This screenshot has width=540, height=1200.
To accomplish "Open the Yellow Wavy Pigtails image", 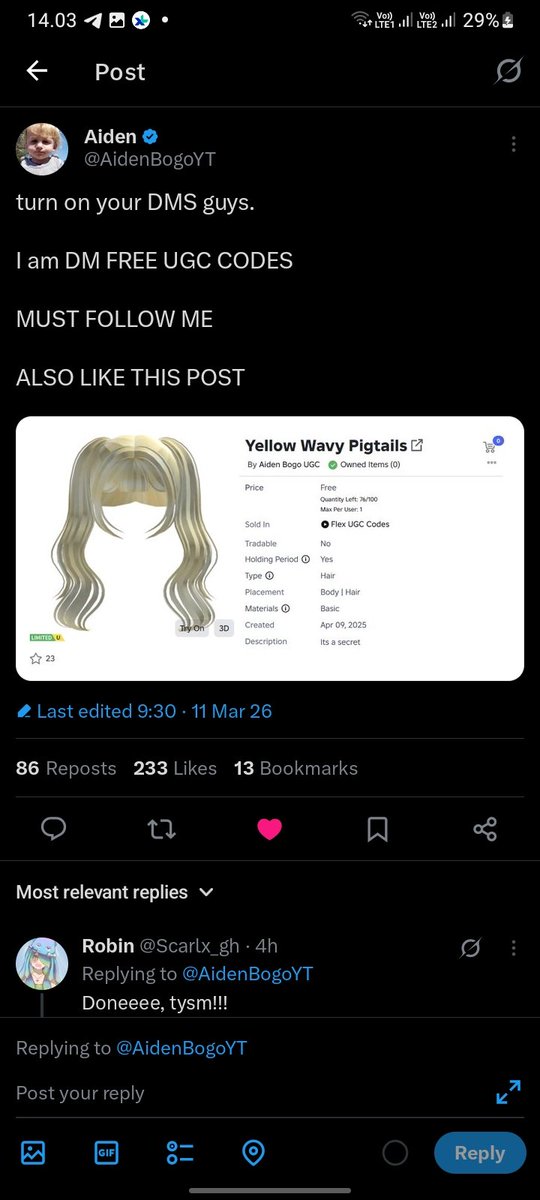I will pyautogui.click(x=270, y=548).
